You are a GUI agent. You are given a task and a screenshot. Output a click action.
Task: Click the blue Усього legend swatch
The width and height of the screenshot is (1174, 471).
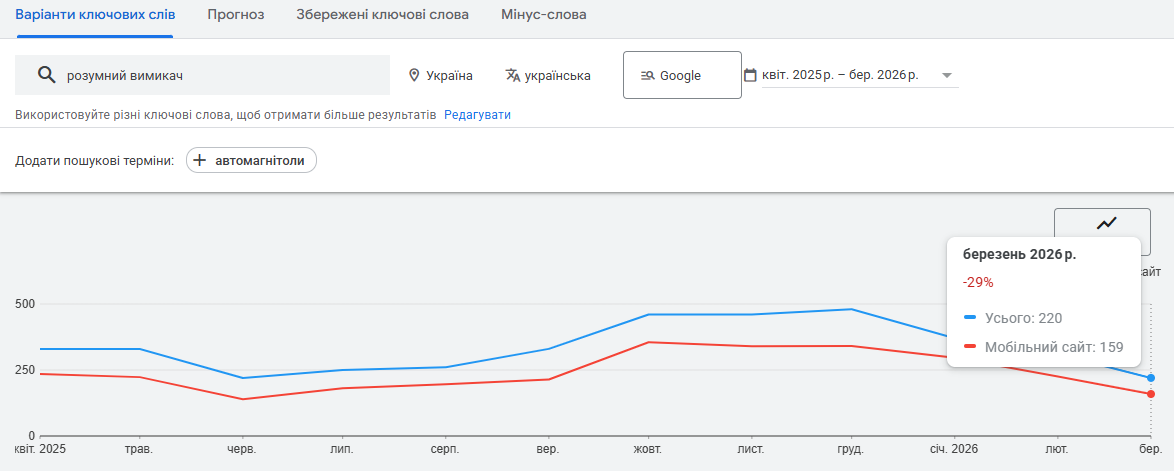(970, 318)
